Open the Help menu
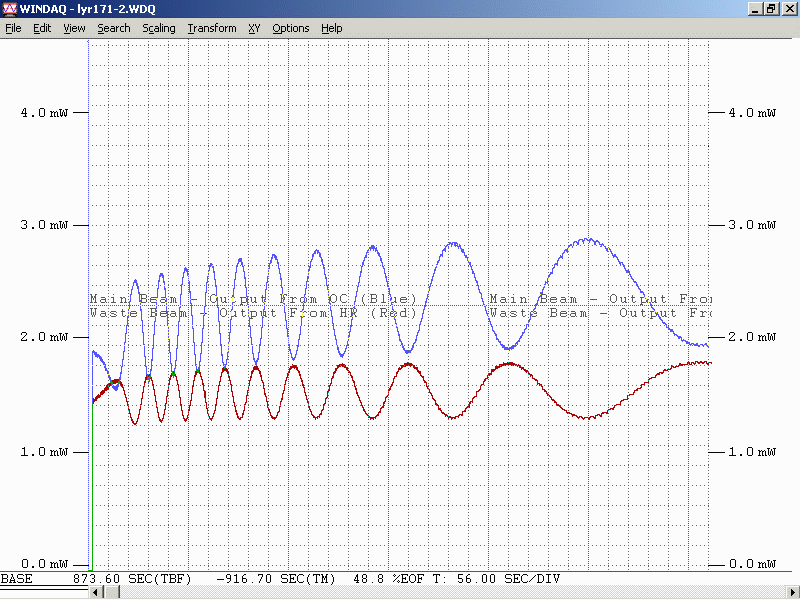Viewport: 800px width, 600px height. click(x=332, y=28)
